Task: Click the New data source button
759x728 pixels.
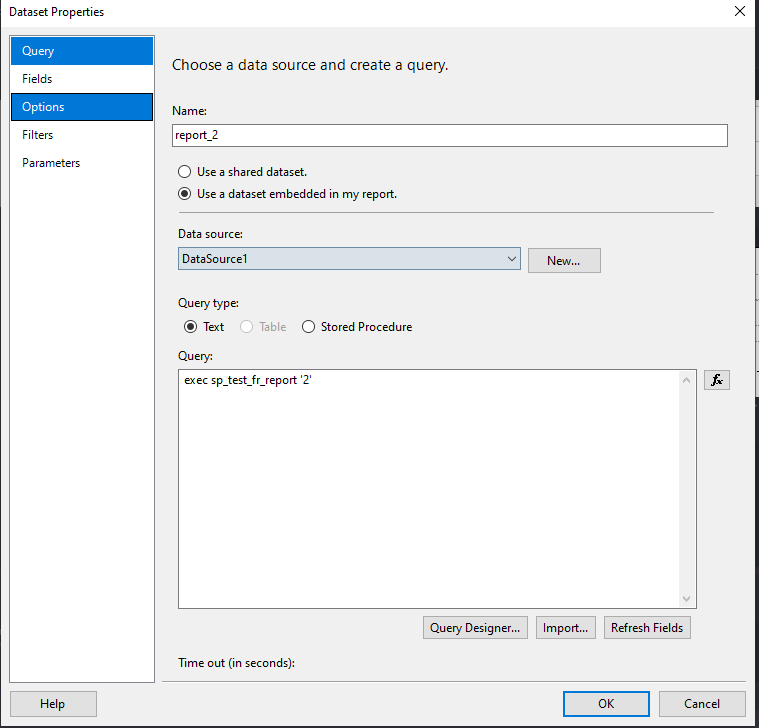Action: tap(564, 261)
